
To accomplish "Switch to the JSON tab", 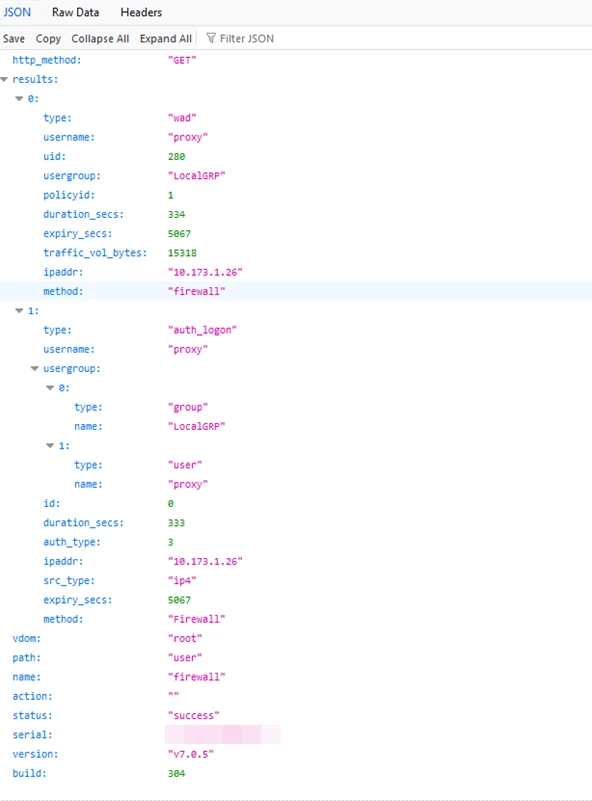I will [17, 12].
